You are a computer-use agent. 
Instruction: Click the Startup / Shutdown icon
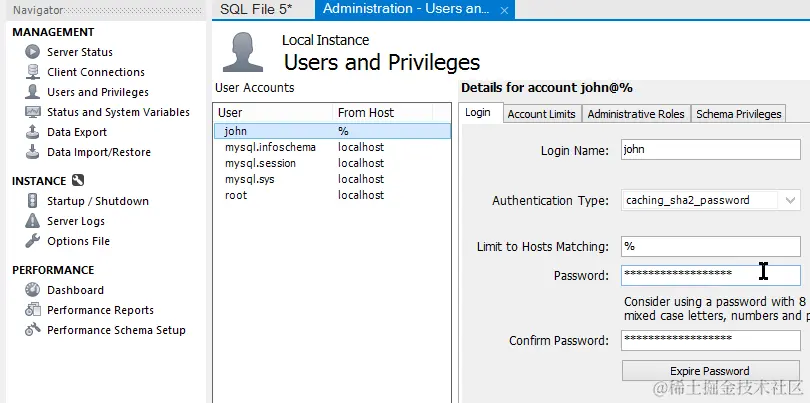(32, 201)
